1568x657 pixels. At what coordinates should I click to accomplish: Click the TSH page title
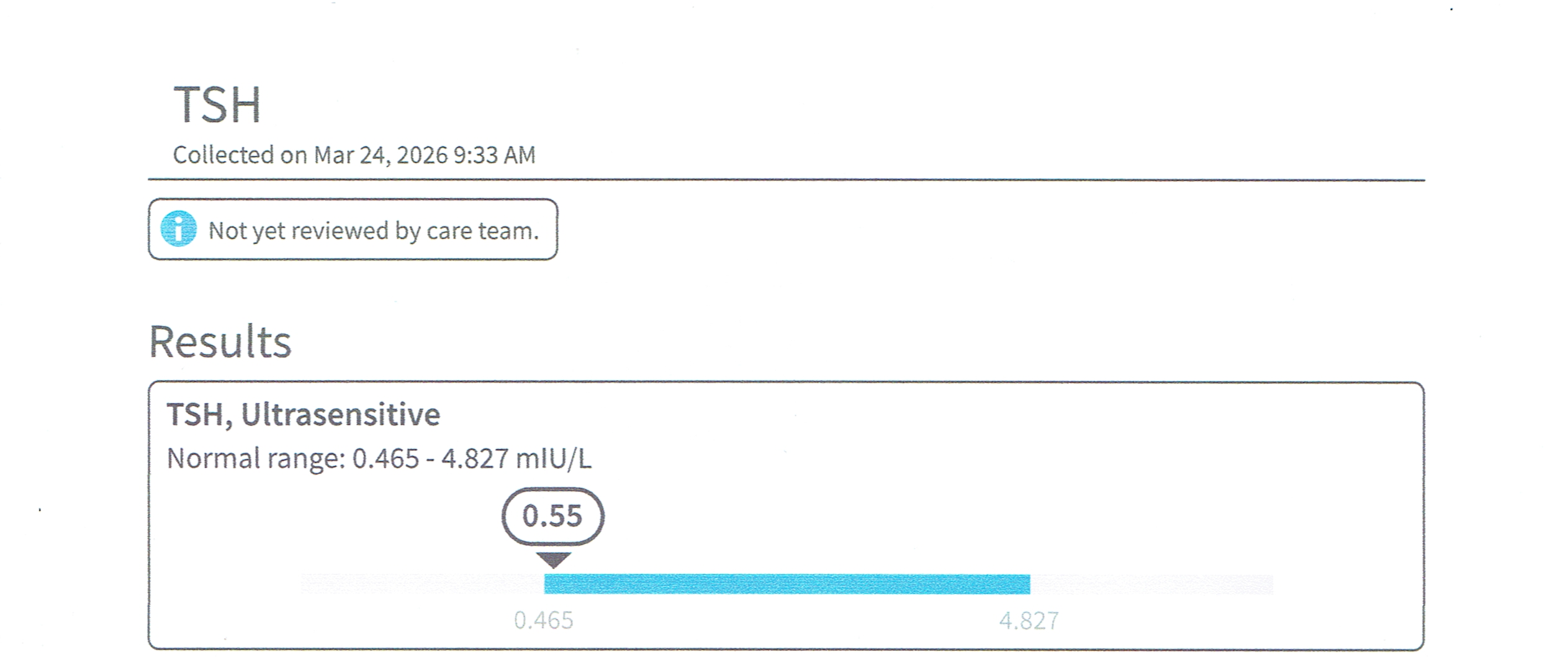[x=217, y=105]
